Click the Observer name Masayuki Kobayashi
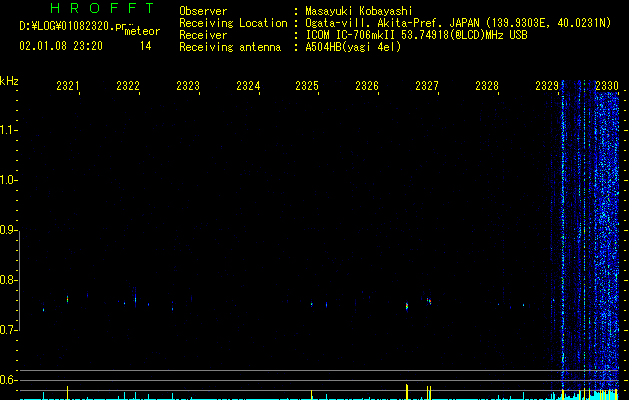The width and height of the screenshot is (629, 400). coord(359,11)
